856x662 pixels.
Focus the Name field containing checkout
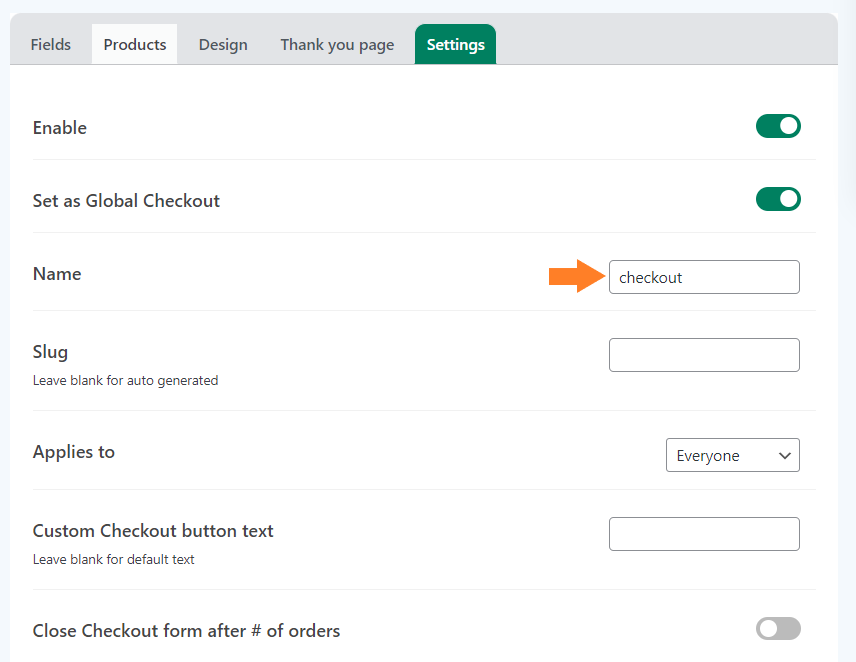coord(704,277)
